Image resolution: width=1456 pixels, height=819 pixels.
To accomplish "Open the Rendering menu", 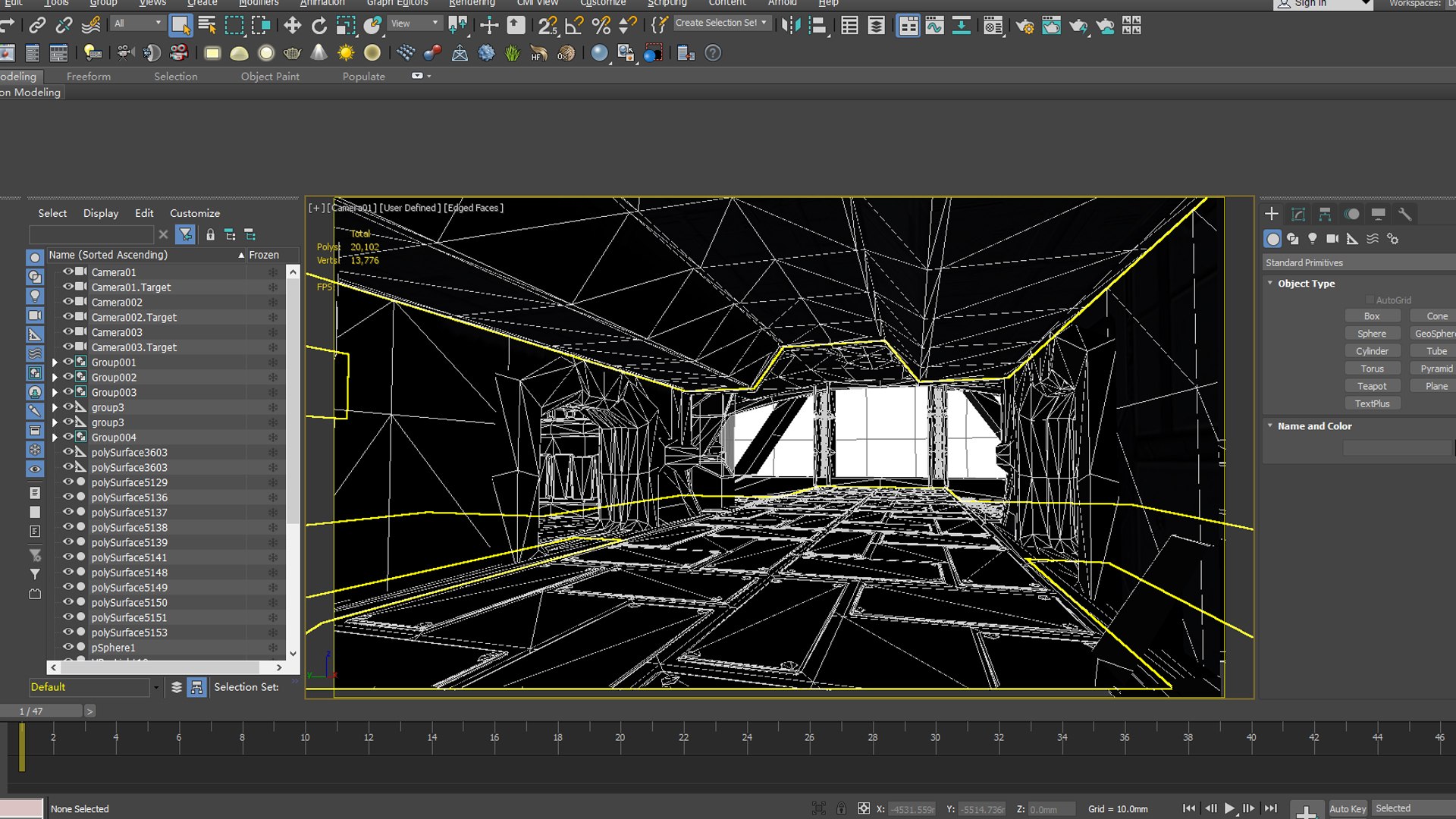I will 471,3.
